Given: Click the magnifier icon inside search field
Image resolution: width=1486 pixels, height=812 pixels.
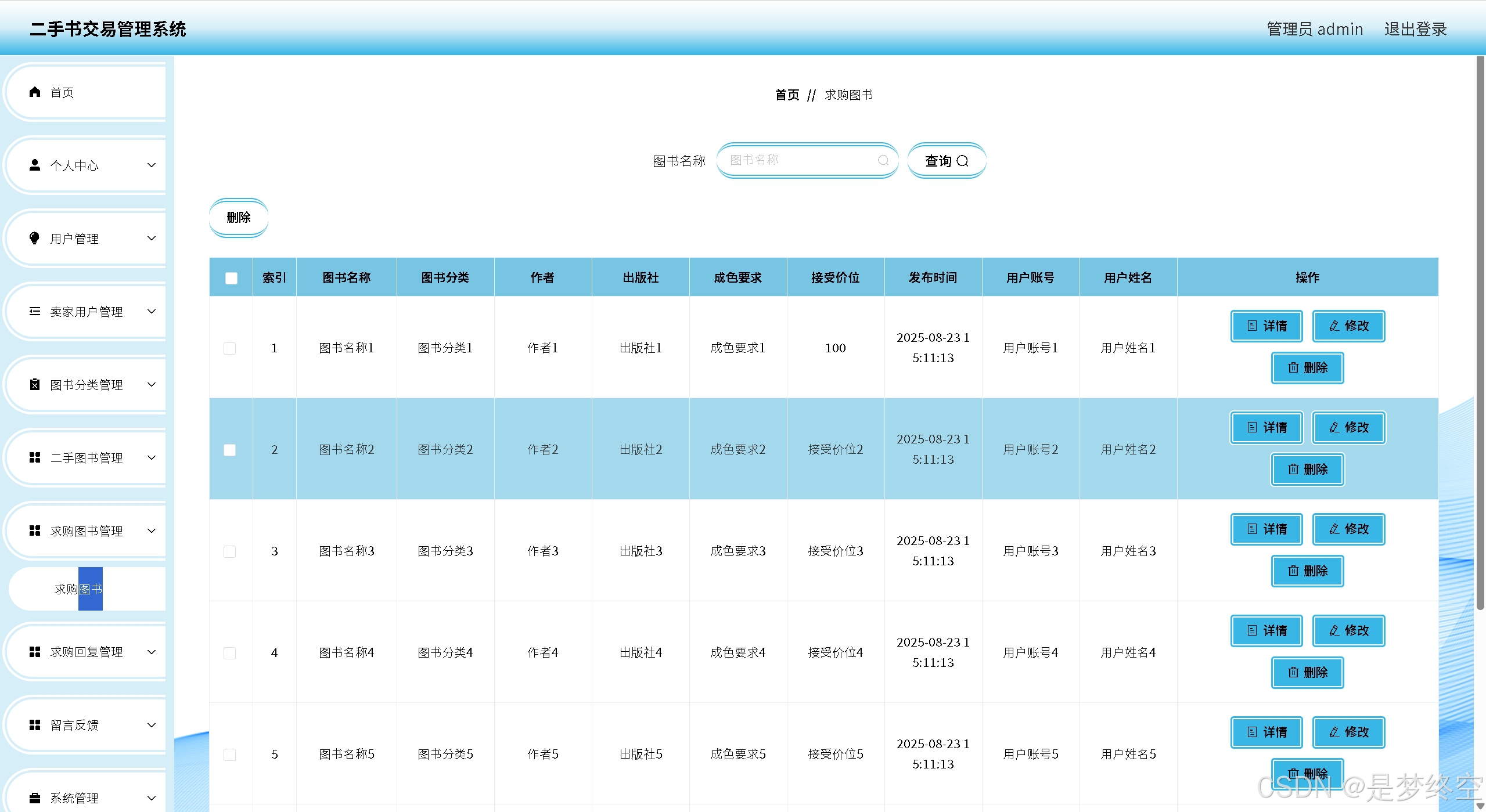Looking at the screenshot, I should tap(883, 161).
